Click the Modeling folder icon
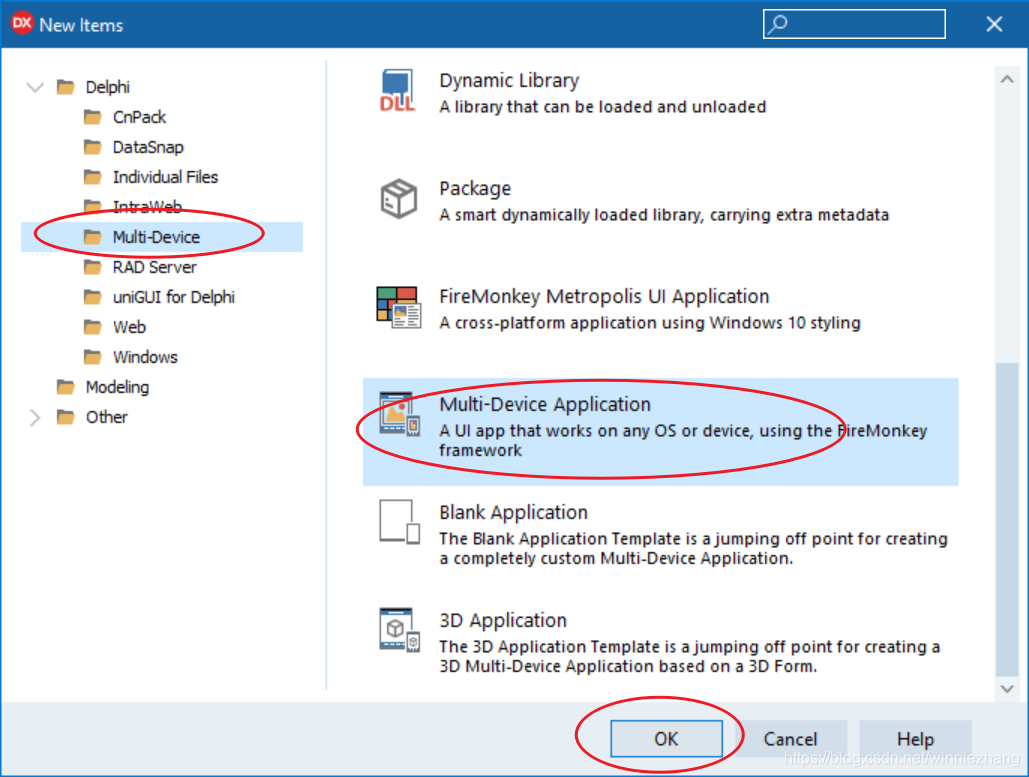The image size is (1029, 777). tap(66, 387)
